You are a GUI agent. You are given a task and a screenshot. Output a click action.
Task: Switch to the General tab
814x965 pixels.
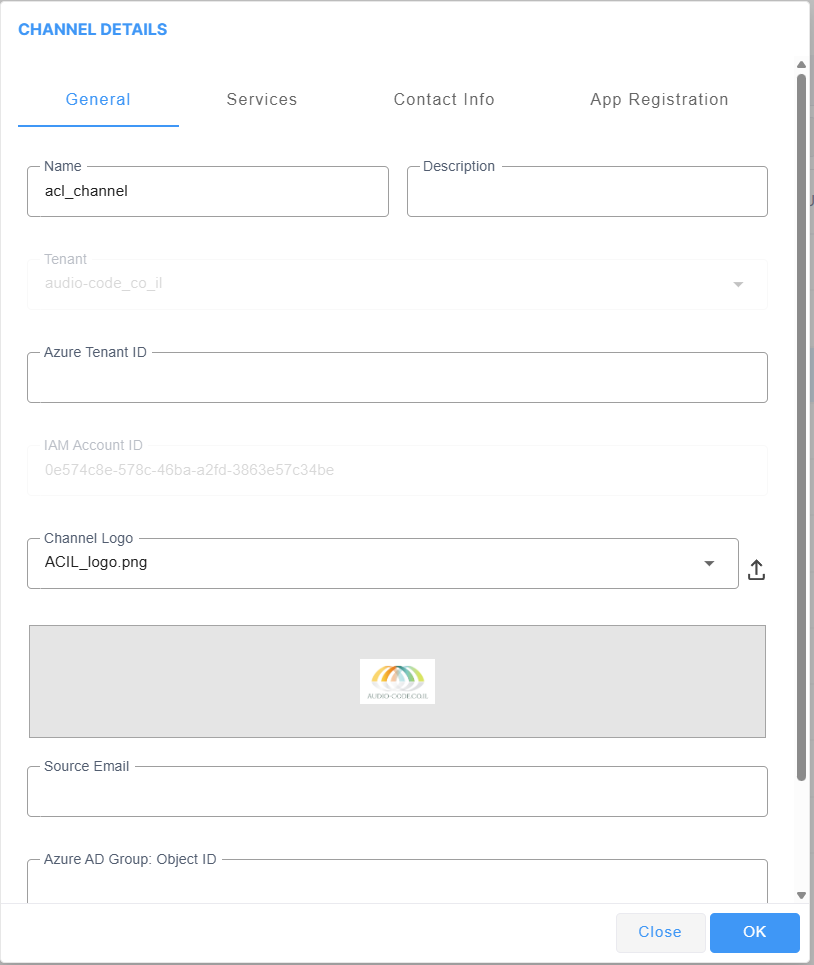click(98, 100)
